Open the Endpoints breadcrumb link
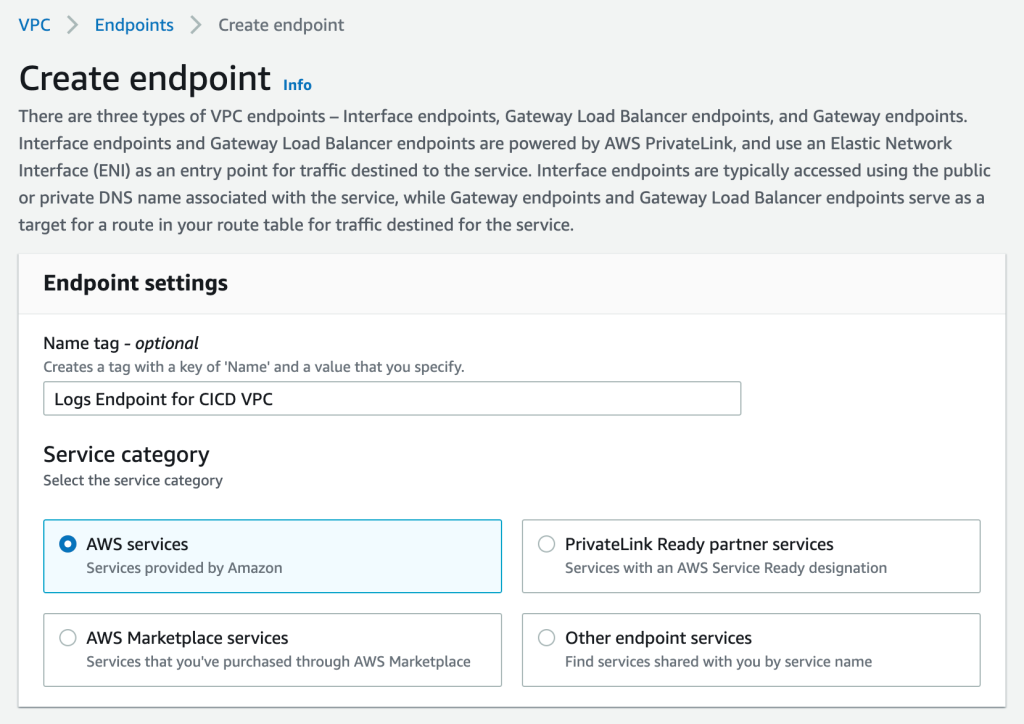The image size is (1024, 724). (134, 25)
